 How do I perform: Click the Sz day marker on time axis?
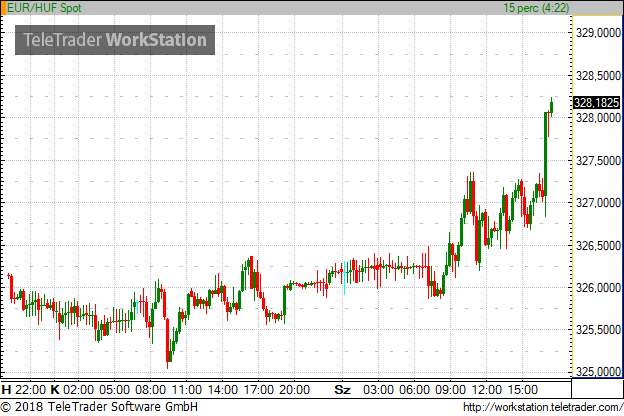click(342, 389)
